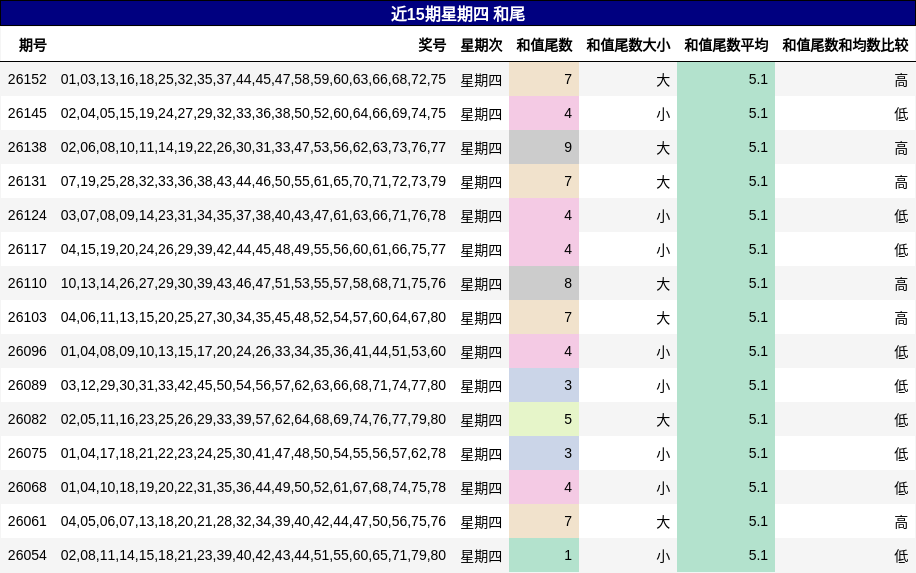Click winning numbers starting 03,07,08,09
The height and width of the screenshot is (573, 916).
pyautogui.click(x=253, y=216)
